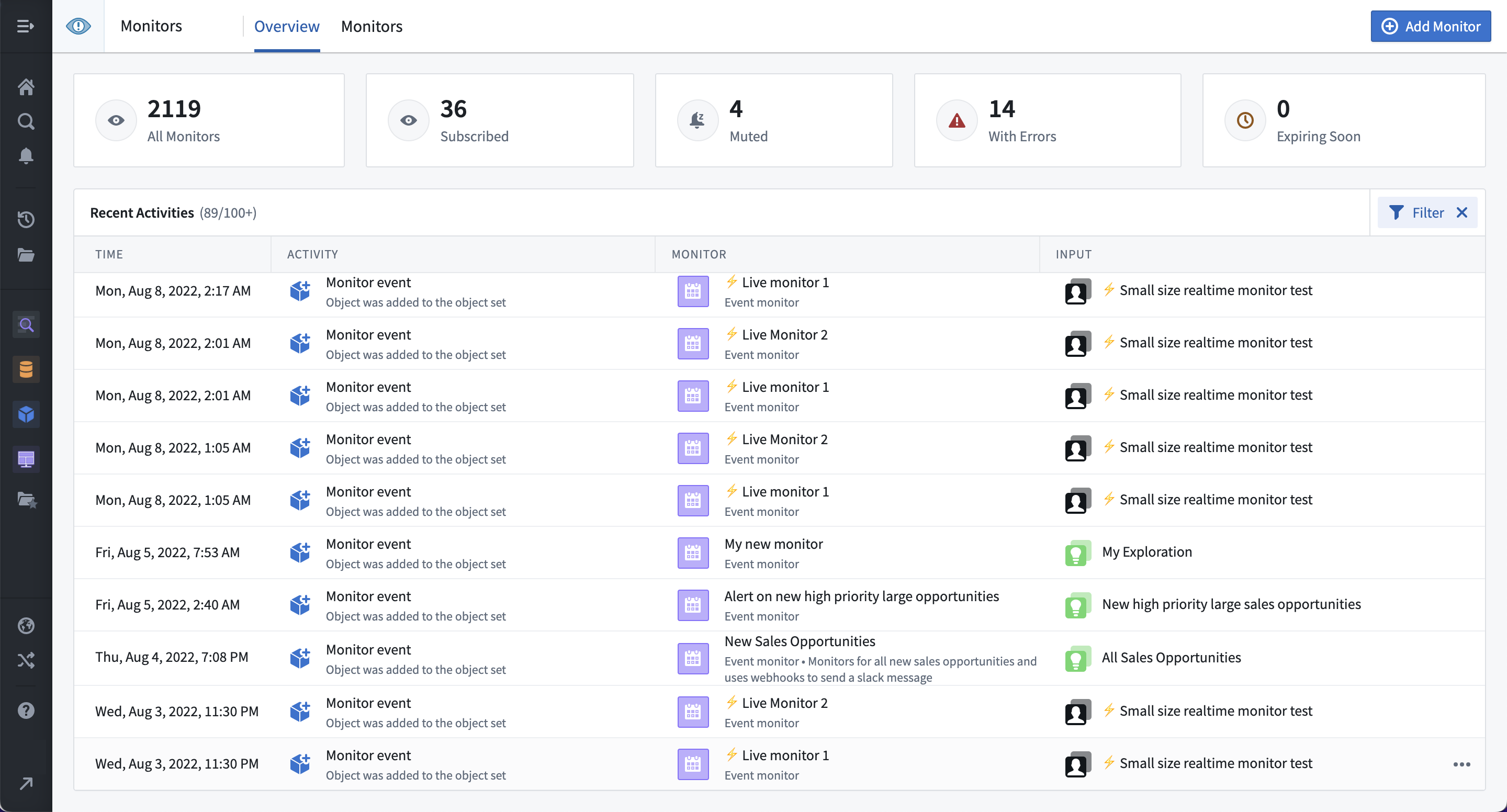Open 'My new monitor' link
The image size is (1507, 812).
click(x=773, y=544)
